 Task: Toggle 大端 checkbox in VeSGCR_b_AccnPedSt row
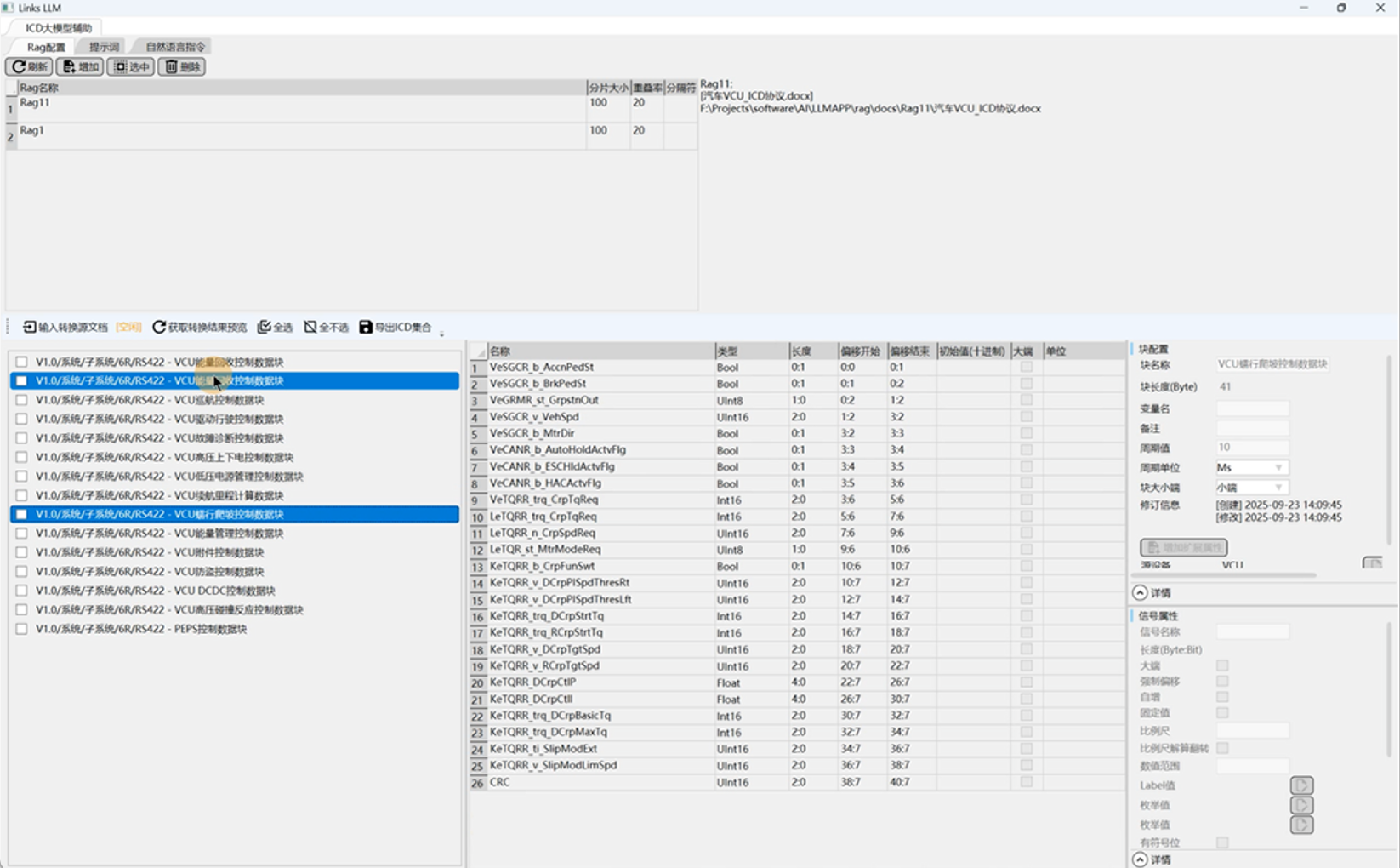tap(1027, 367)
